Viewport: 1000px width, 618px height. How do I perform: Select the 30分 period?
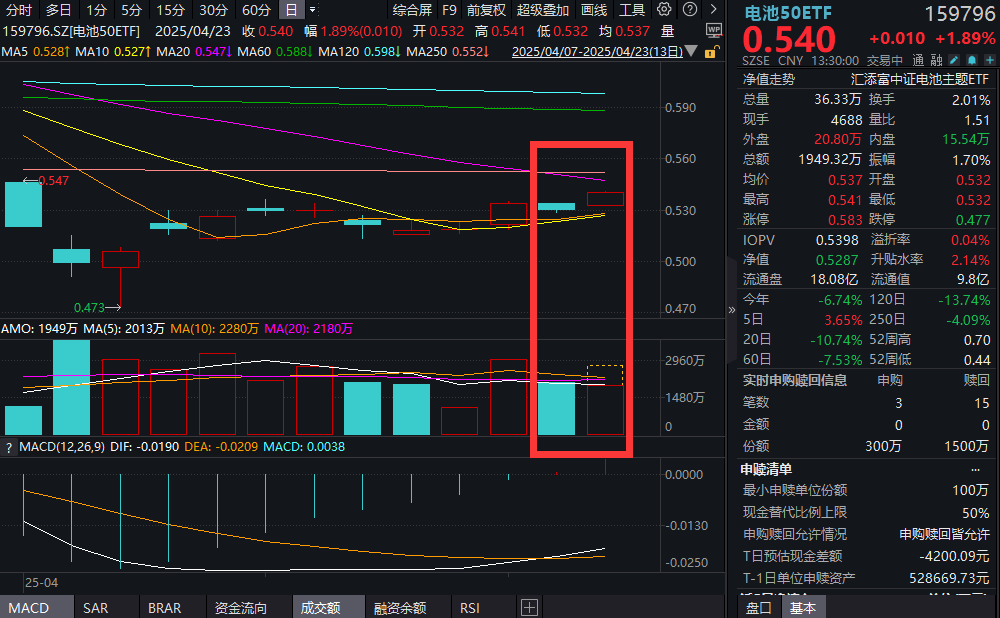pyautogui.click(x=213, y=10)
